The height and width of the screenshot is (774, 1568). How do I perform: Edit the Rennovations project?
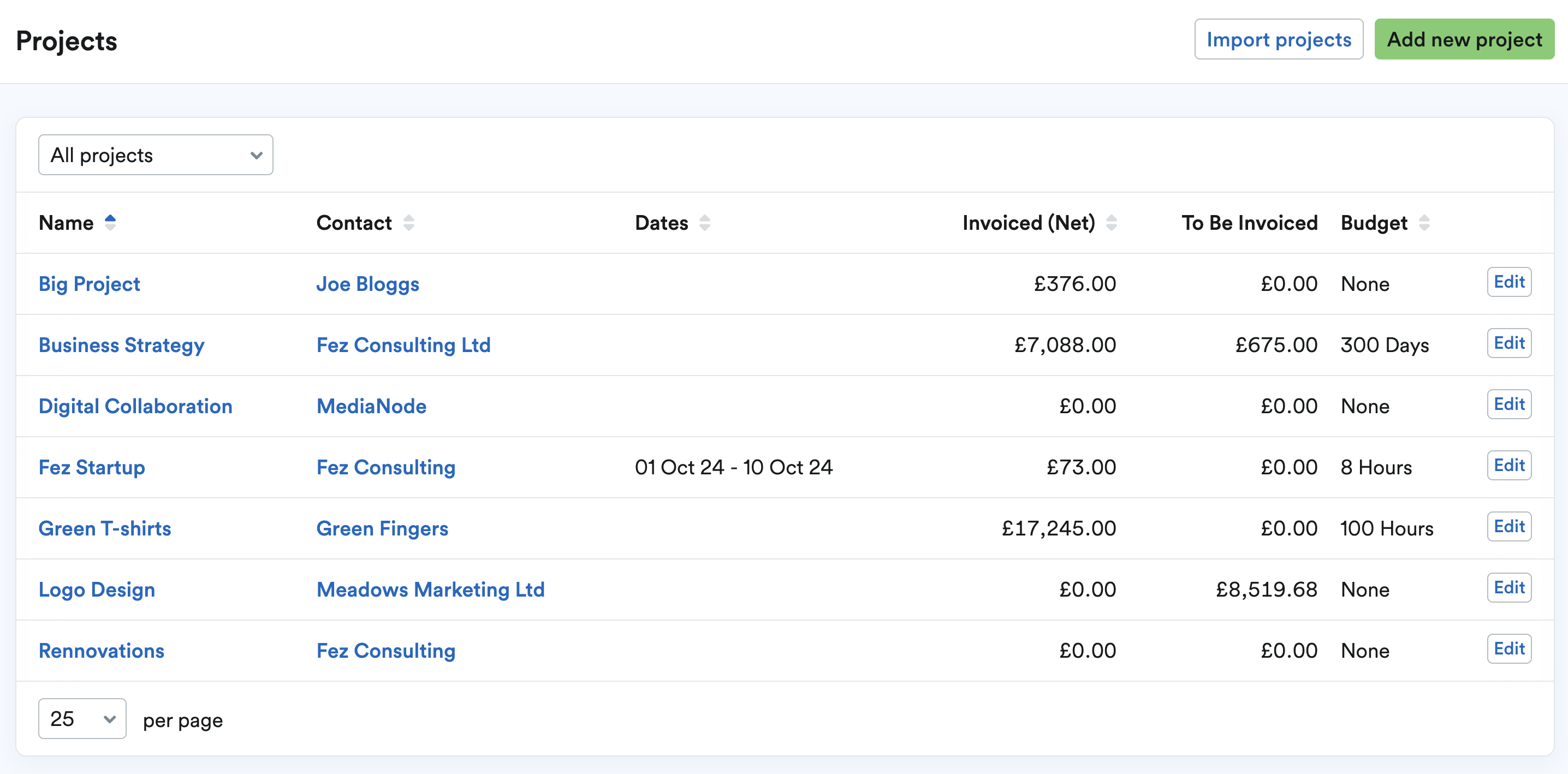point(1509,649)
